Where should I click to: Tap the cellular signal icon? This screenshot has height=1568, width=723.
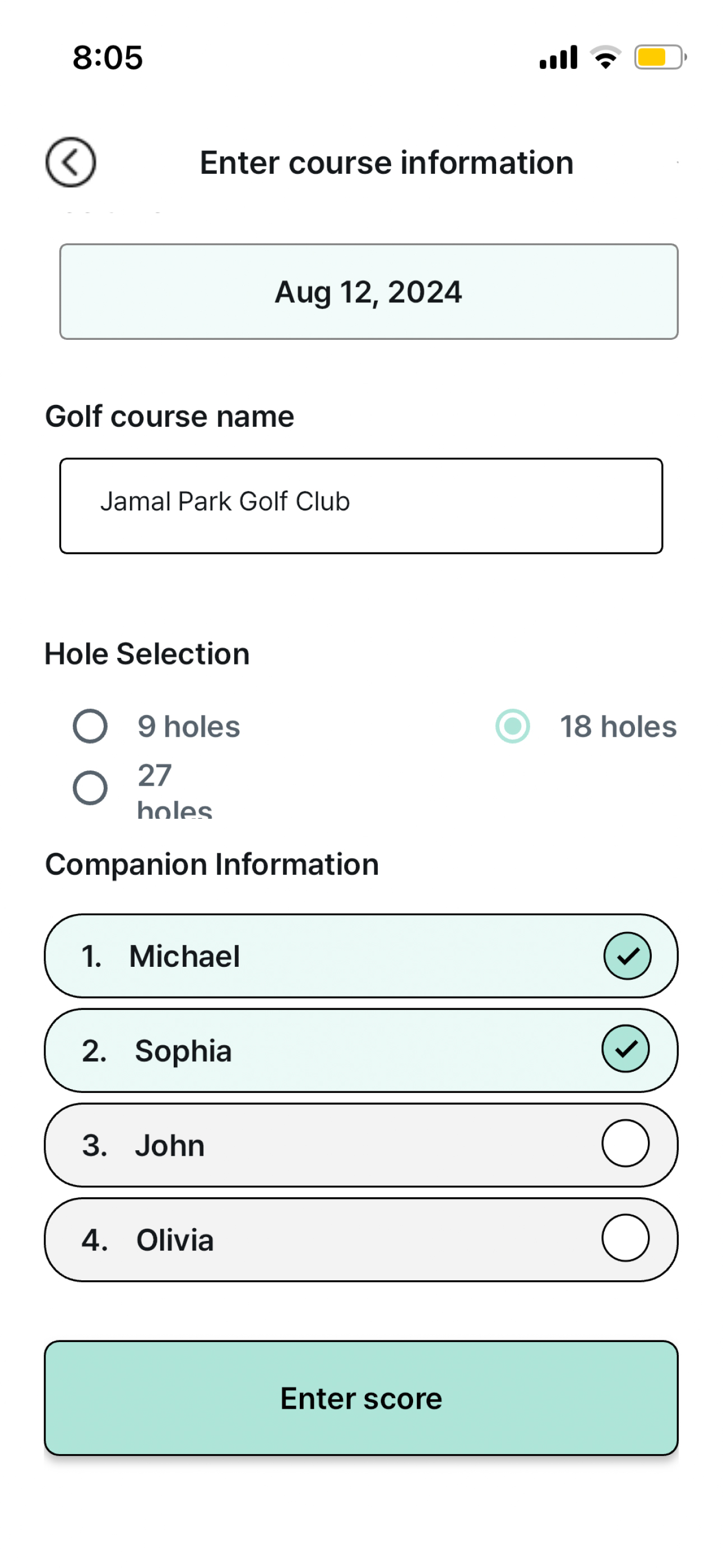[x=558, y=57]
